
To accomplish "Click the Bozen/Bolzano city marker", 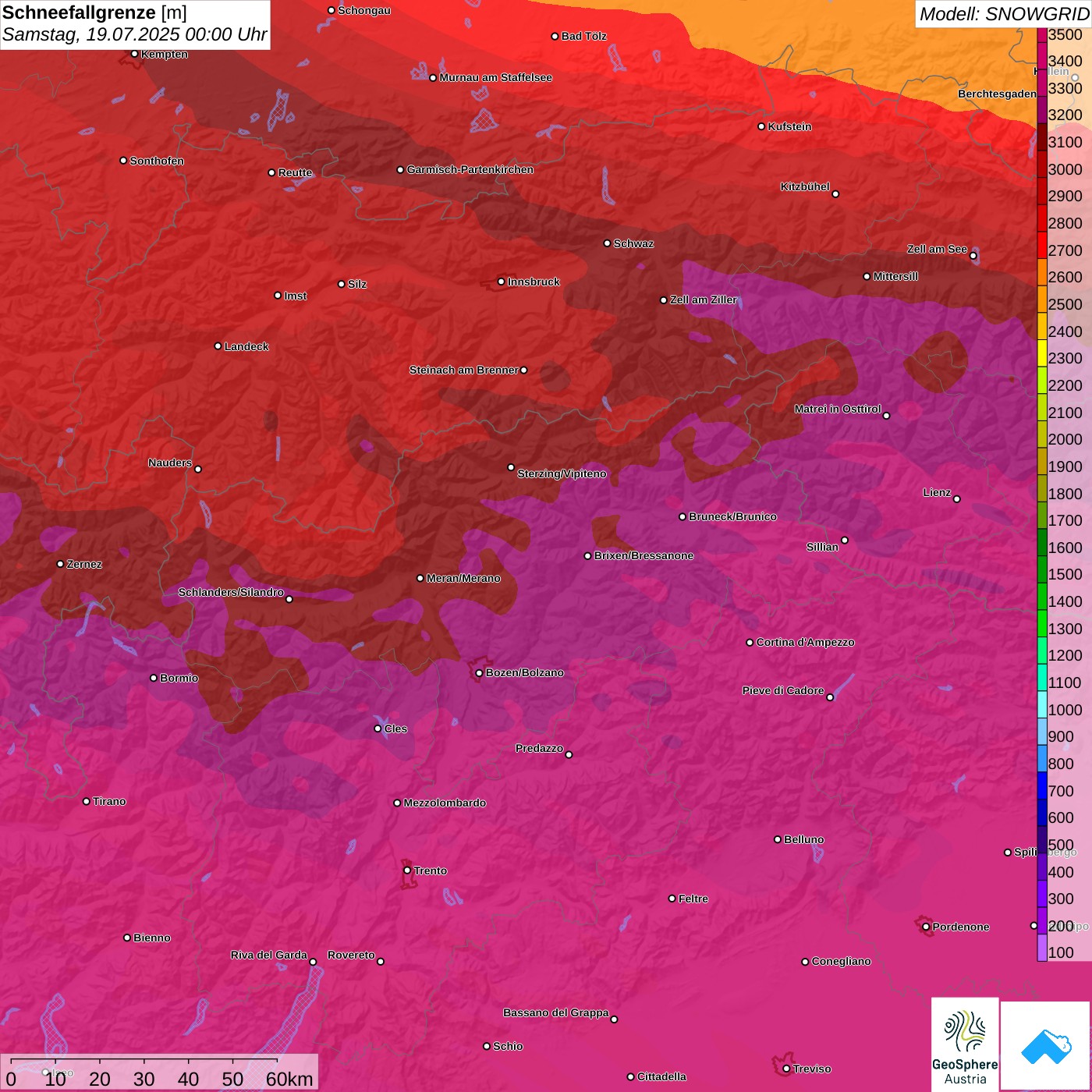I will point(479,672).
